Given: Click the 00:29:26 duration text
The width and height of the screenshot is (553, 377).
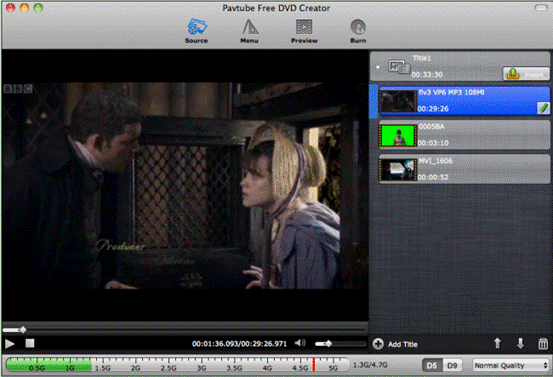Looking at the screenshot, I should (x=433, y=109).
